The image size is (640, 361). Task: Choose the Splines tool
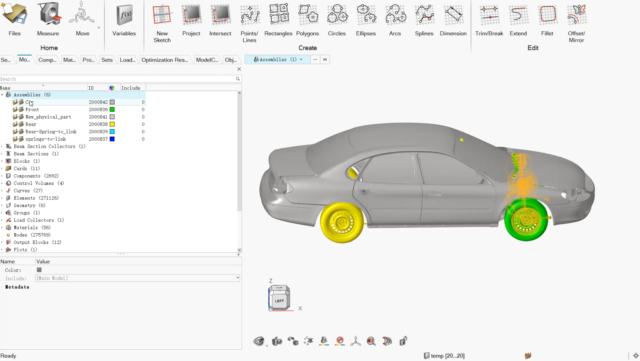[x=424, y=19]
